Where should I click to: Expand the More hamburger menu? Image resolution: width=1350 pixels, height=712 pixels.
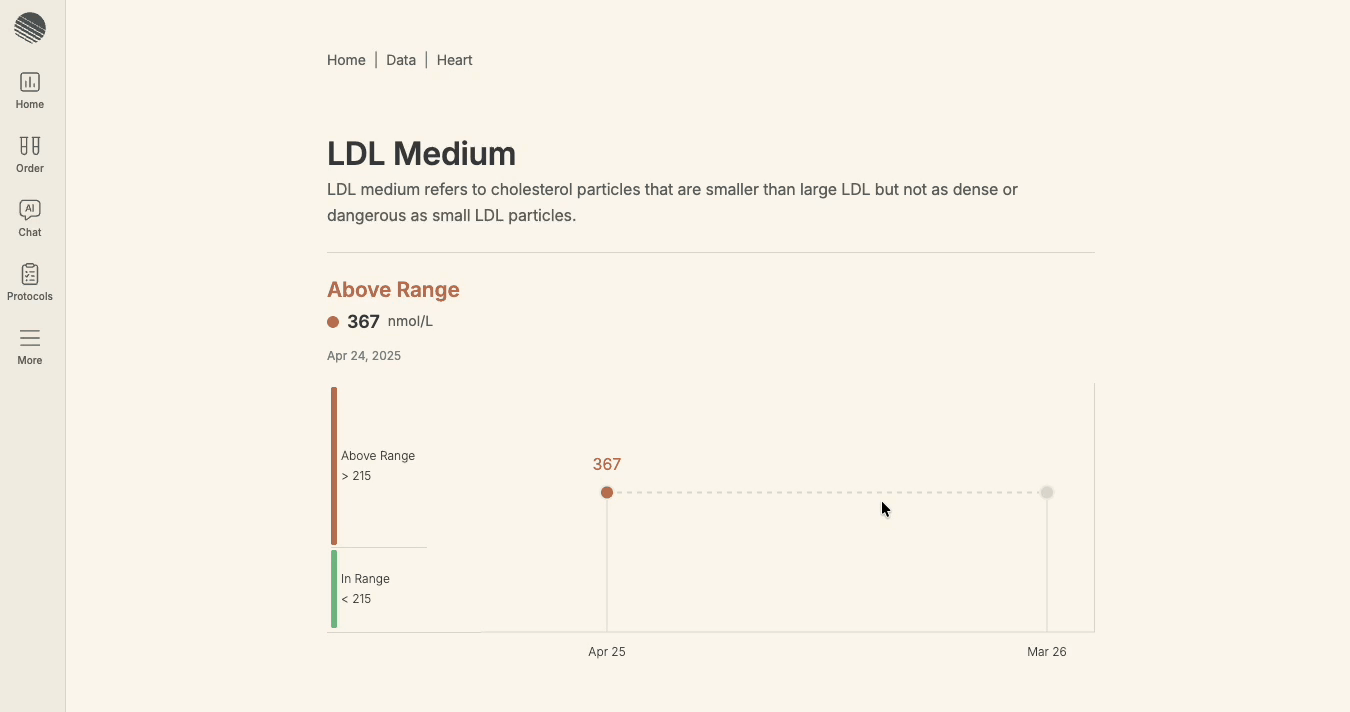coord(30,338)
